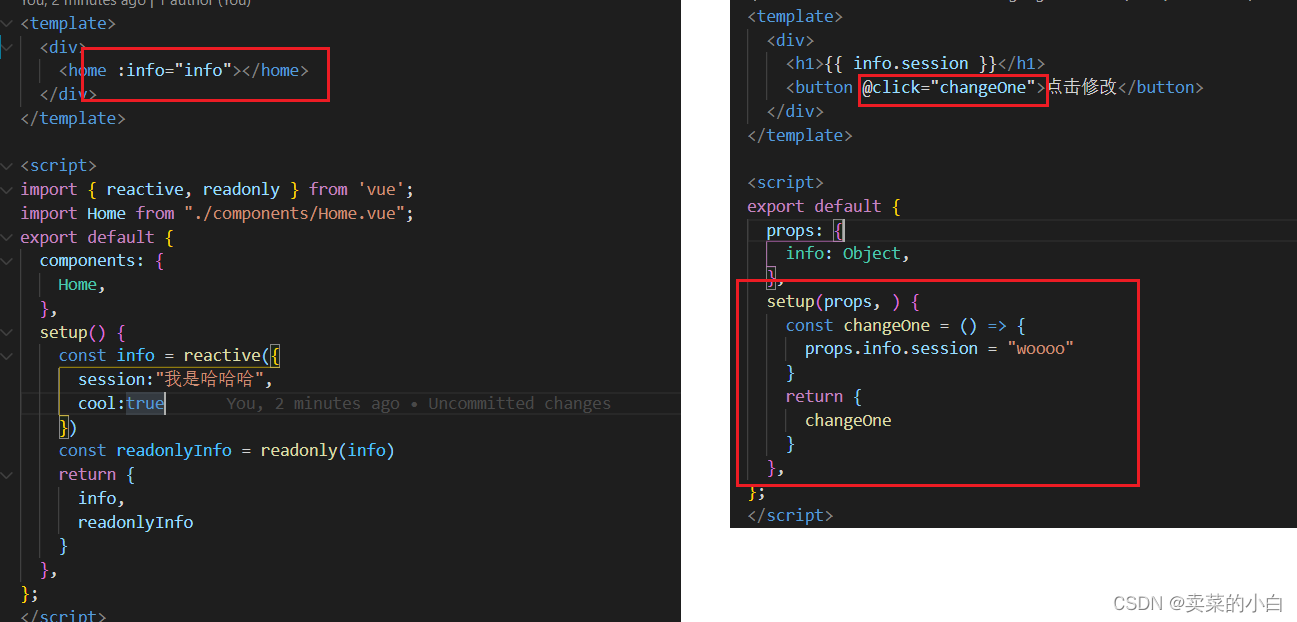
Task: Click 'components: {' line in left editor
Action: pos(102,260)
